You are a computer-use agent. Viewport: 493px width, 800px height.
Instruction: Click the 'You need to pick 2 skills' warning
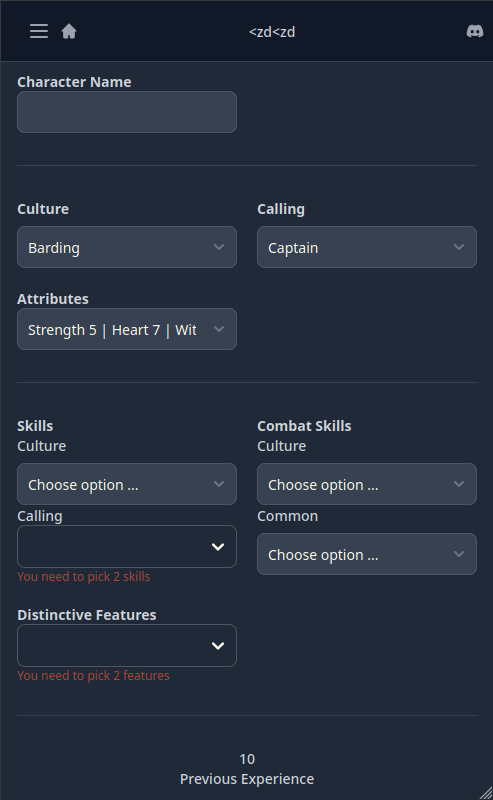click(x=84, y=577)
